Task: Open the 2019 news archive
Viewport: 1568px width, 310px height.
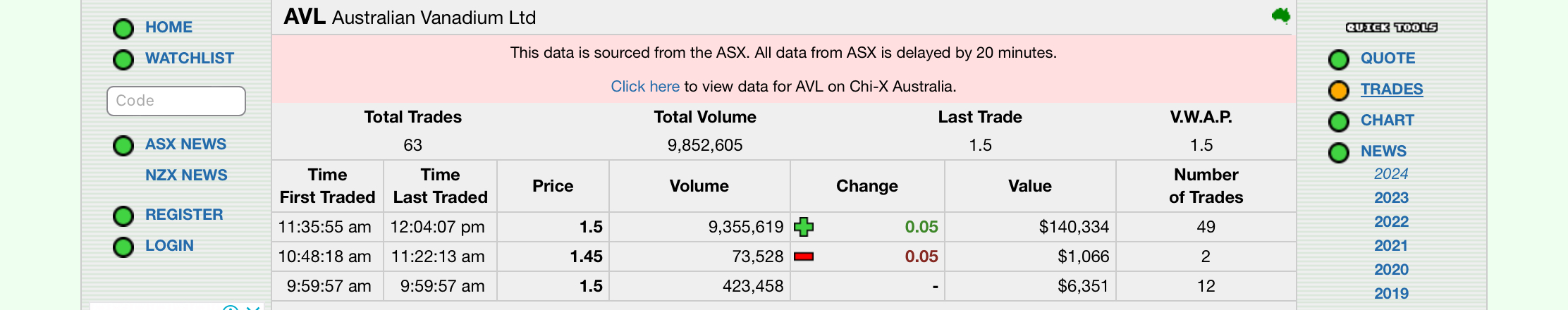Action: click(1391, 294)
